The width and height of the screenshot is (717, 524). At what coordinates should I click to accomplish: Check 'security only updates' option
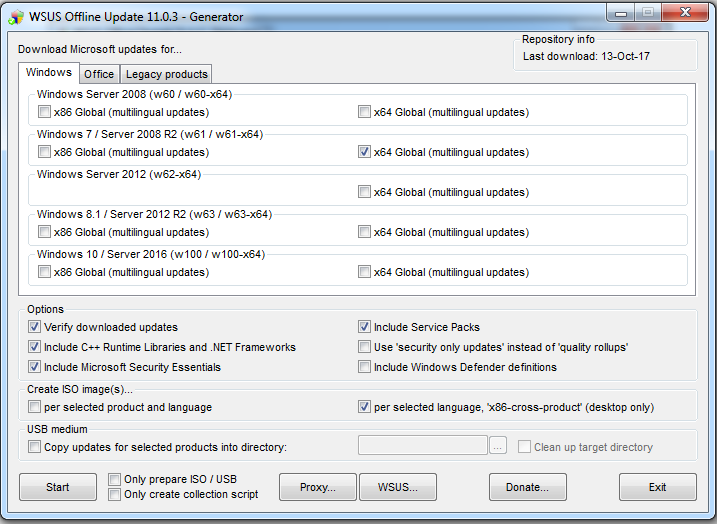(365, 347)
